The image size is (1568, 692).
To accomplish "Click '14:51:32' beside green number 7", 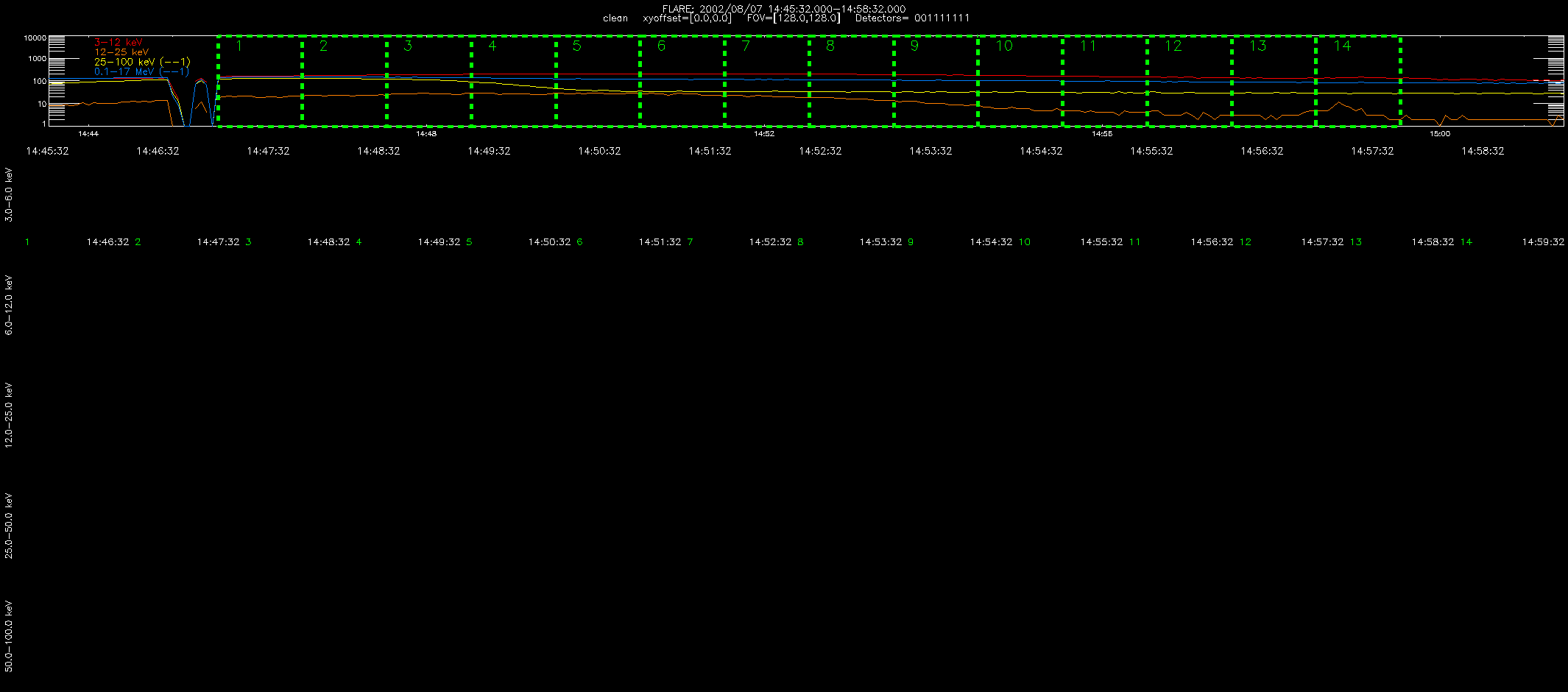I will (660, 242).
